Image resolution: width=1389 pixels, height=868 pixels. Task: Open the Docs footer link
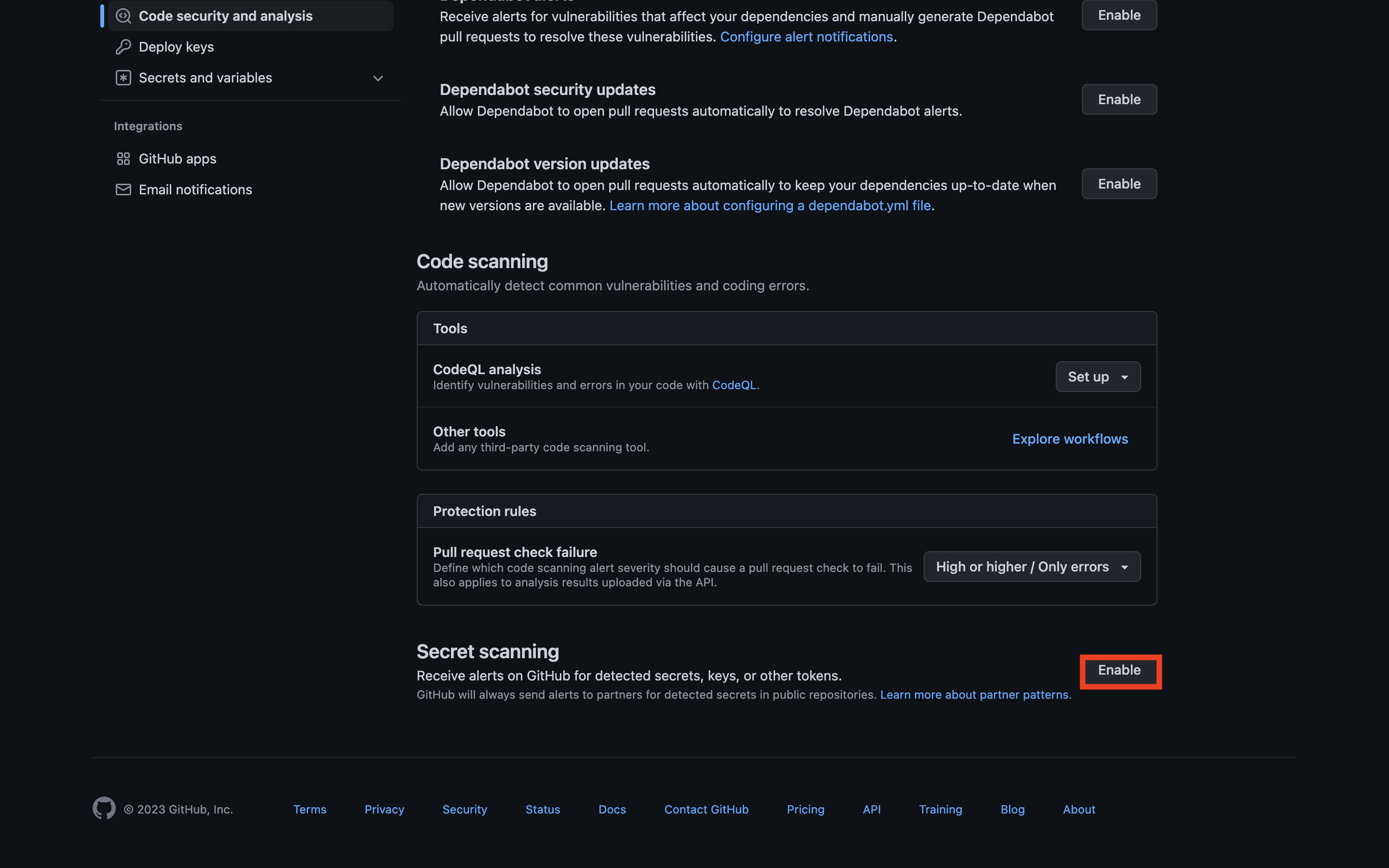[612, 810]
